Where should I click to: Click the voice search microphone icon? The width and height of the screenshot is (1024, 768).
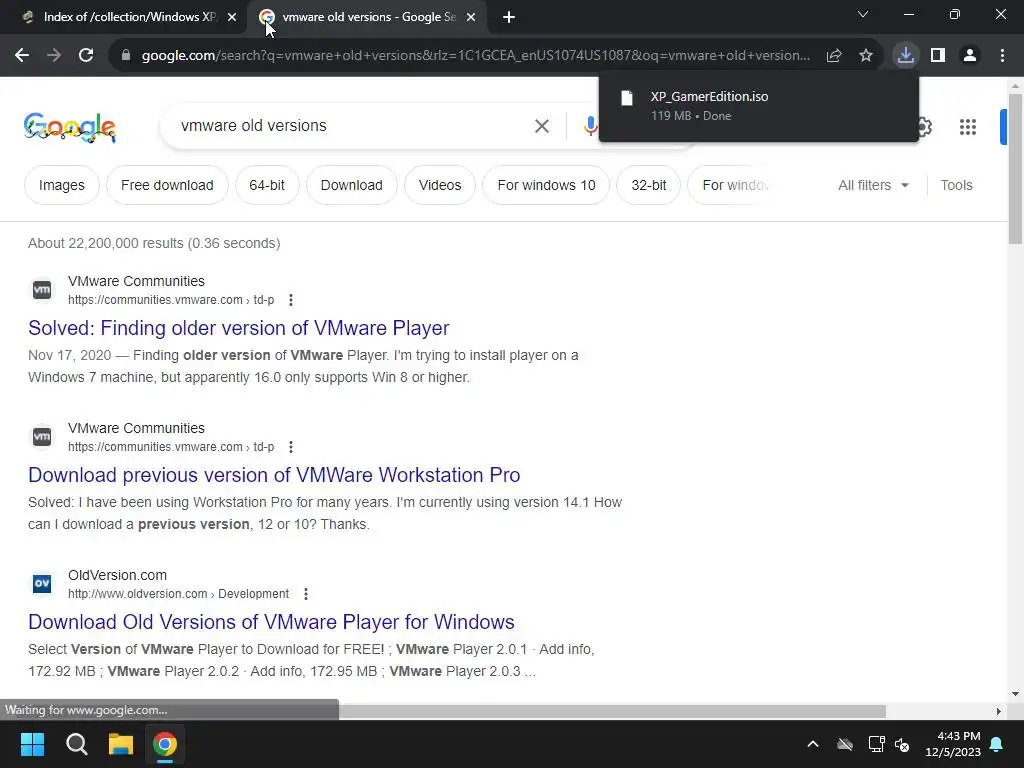click(590, 126)
